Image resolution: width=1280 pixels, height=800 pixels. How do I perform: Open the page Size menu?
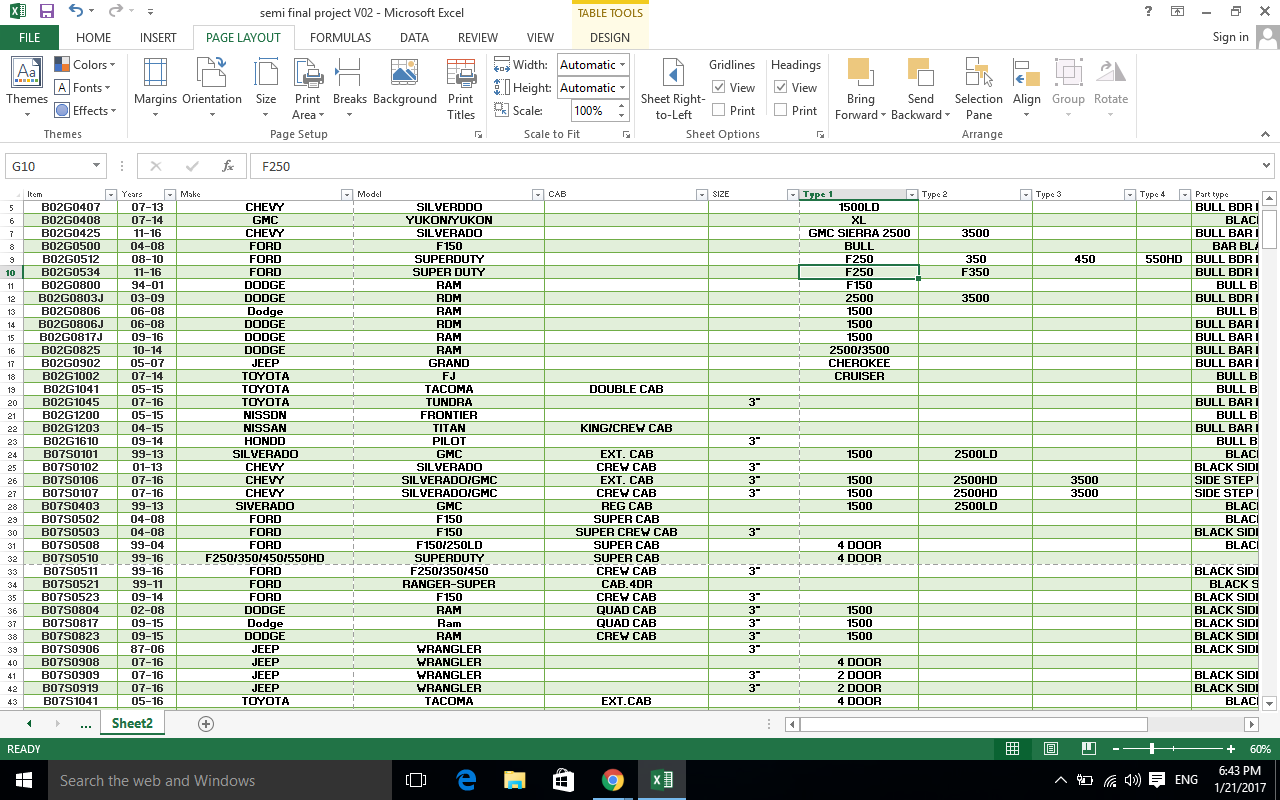266,88
